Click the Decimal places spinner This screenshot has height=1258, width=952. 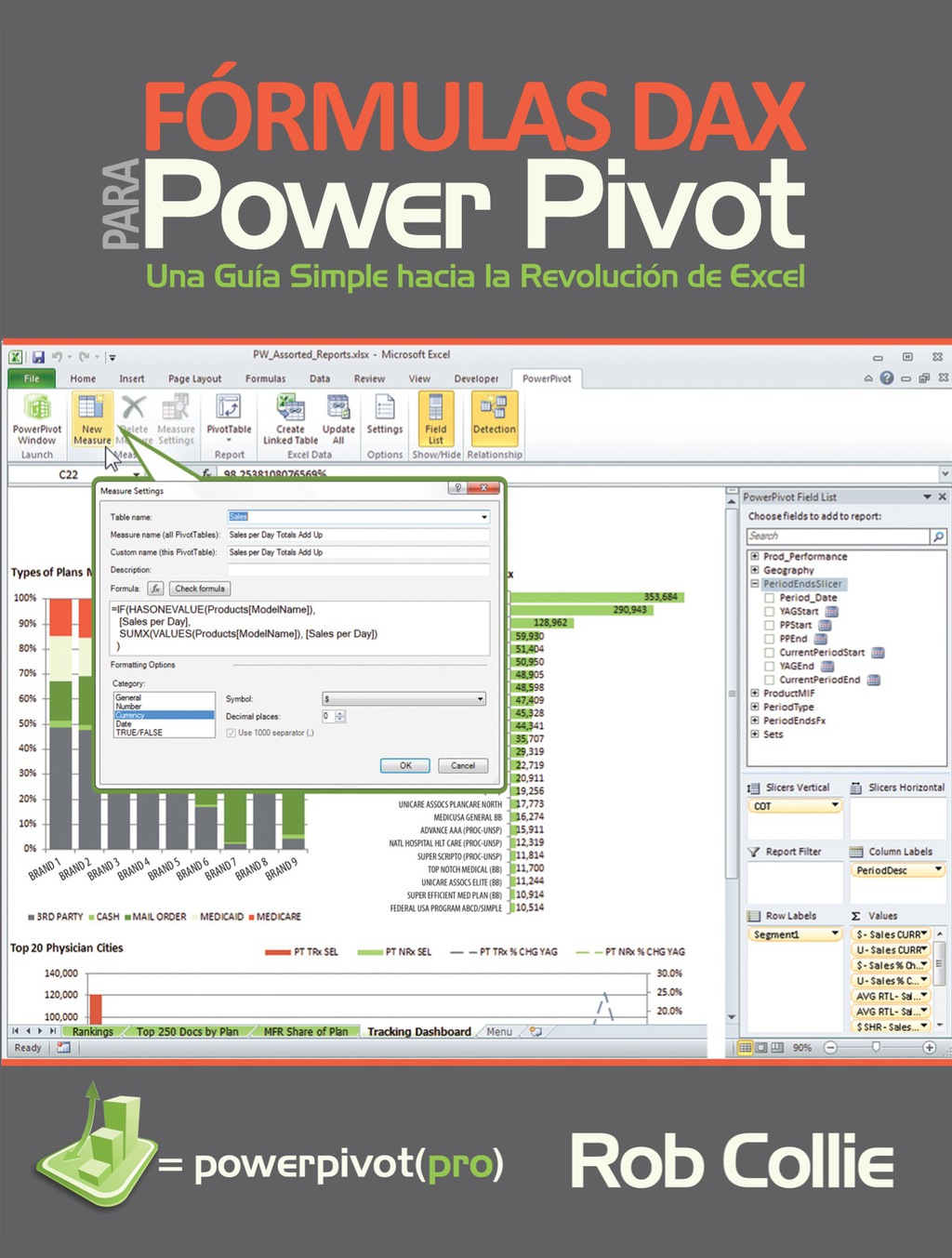[x=340, y=716]
